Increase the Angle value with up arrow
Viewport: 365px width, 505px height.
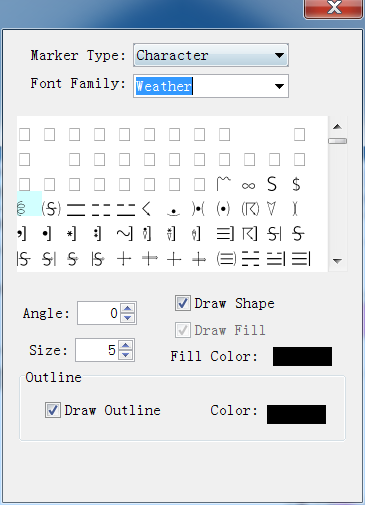pyautogui.click(x=128, y=308)
